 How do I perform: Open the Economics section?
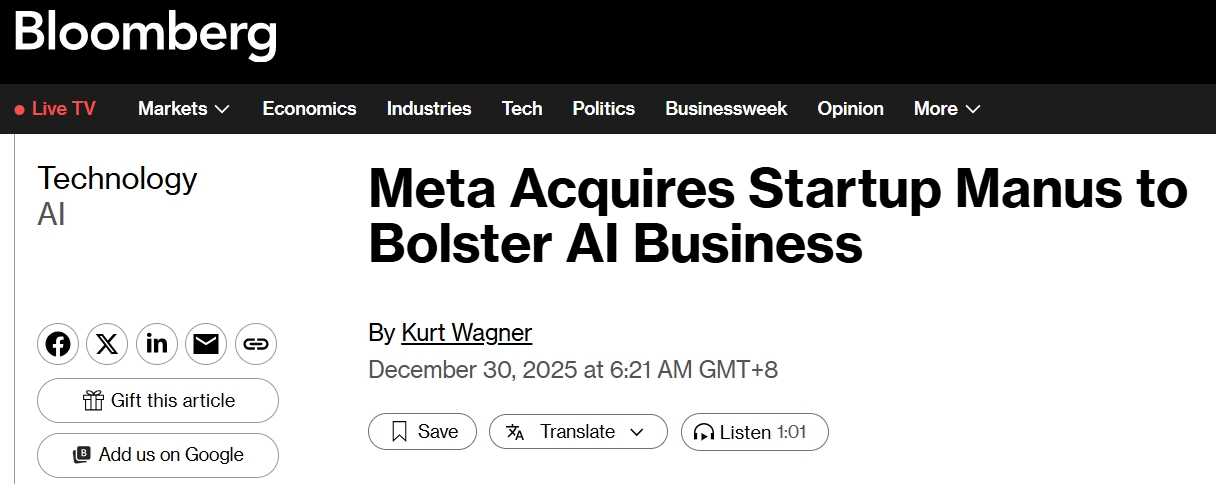[309, 109]
